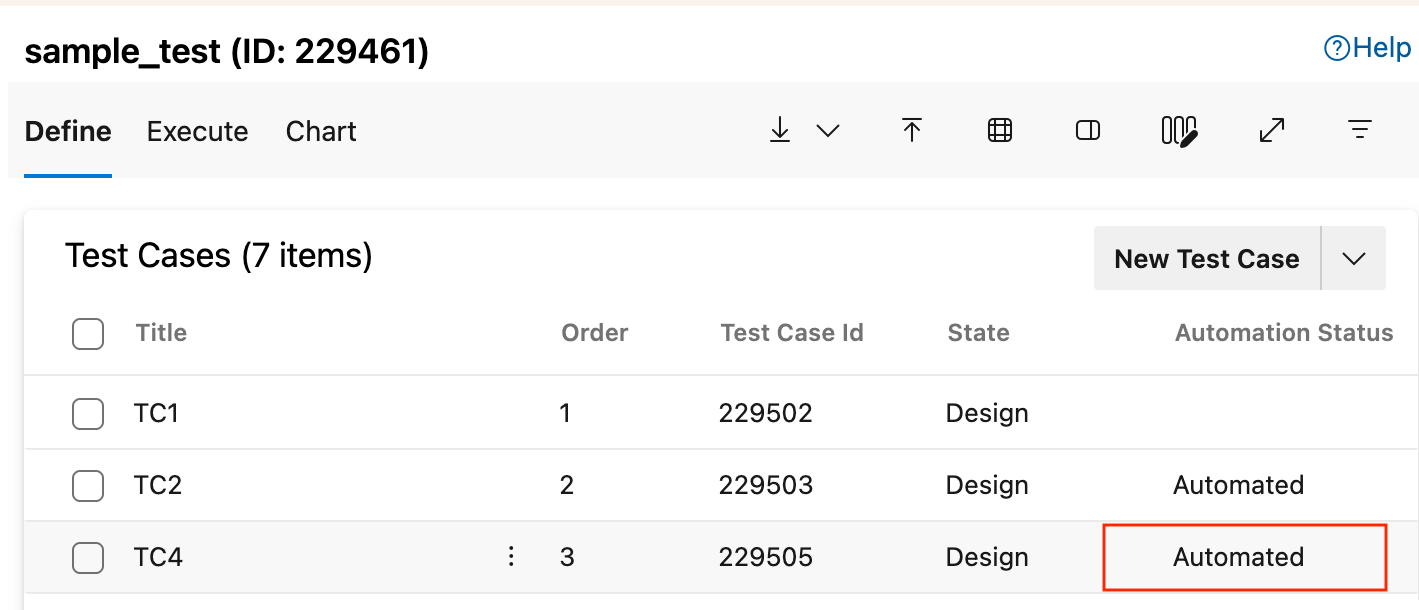1419x610 pixels.
Task: Click the New Test Case button
Action: 1206,258
